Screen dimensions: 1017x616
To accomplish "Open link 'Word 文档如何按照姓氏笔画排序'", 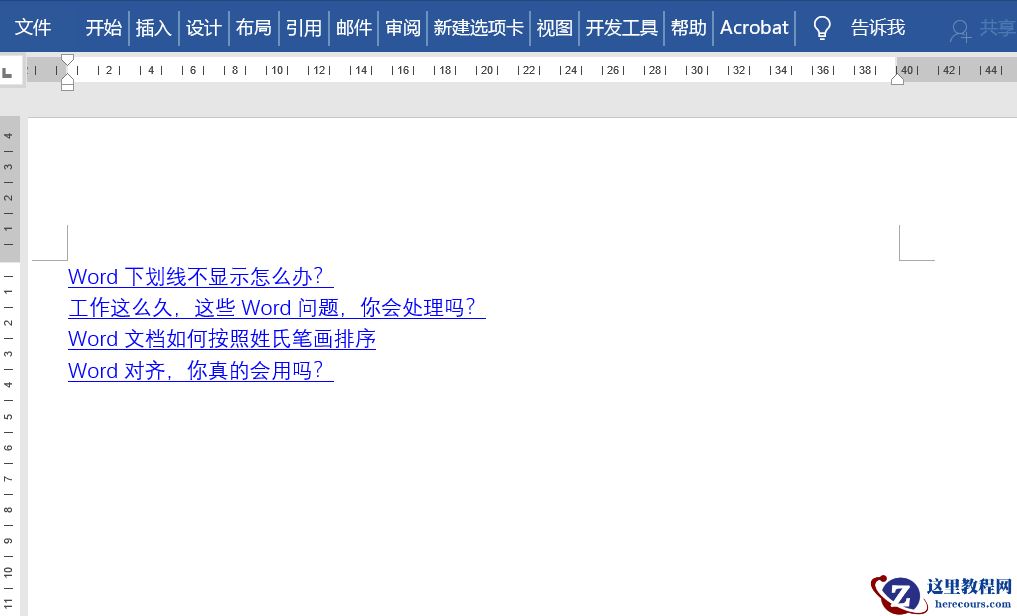I will 222,339.
